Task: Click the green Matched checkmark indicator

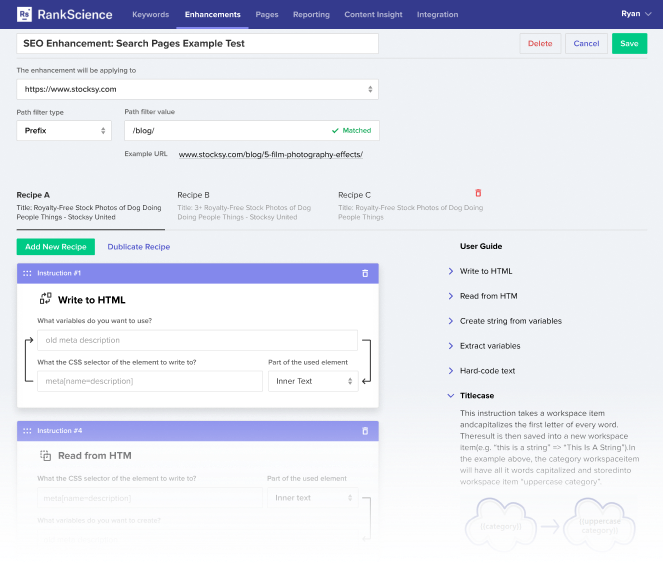Action: (x=351, y=131)
